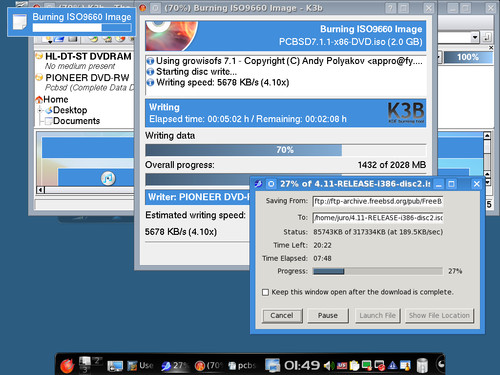Viewport: 500px width, 375px height.
Task: Select the PIONEER DVD-RW drive entry
Action: tap(87, 78)
